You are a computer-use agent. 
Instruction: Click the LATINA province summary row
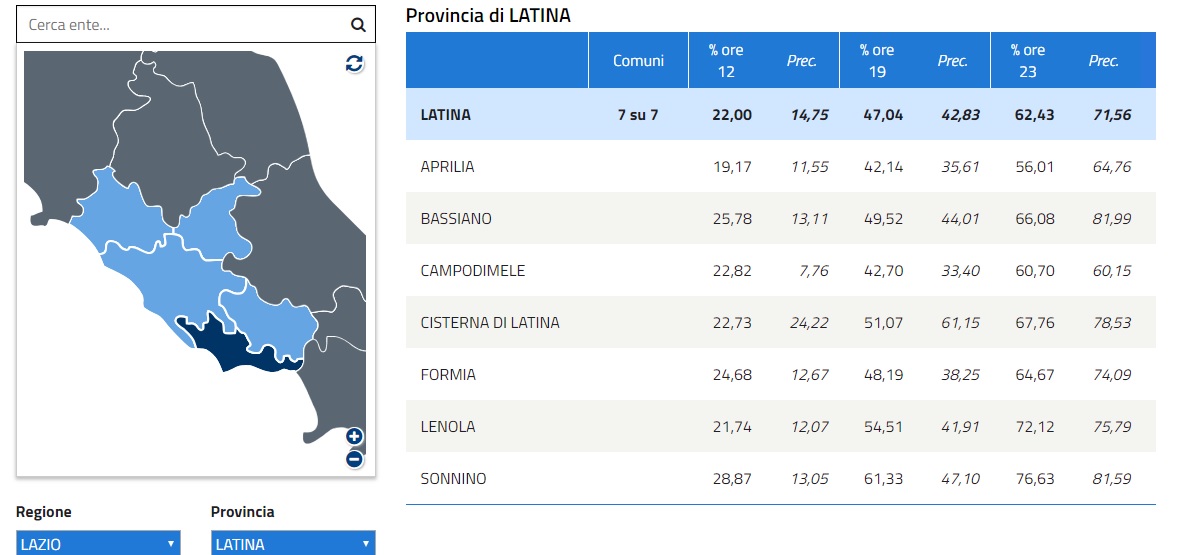click(445, 115)
